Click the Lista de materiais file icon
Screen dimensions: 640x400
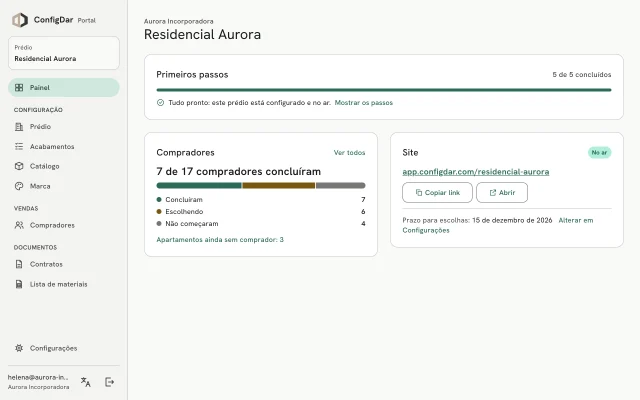pyautogui.click(x=19, y=284)
